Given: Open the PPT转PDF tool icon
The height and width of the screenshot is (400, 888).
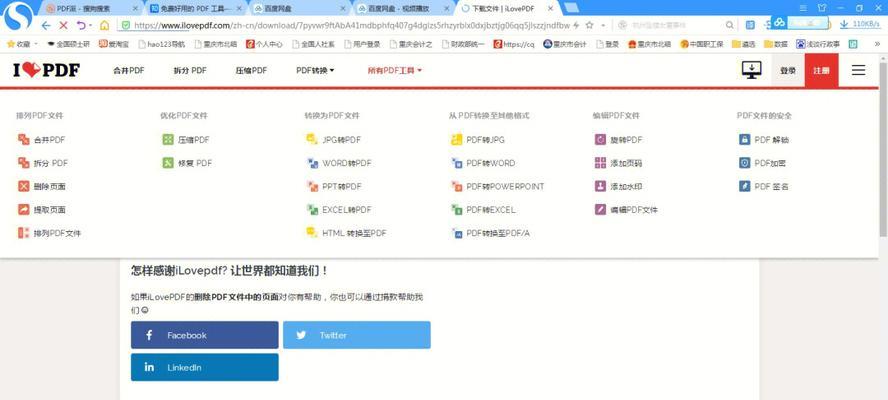Looking at the screenshot, I should (x=312, y=186).
